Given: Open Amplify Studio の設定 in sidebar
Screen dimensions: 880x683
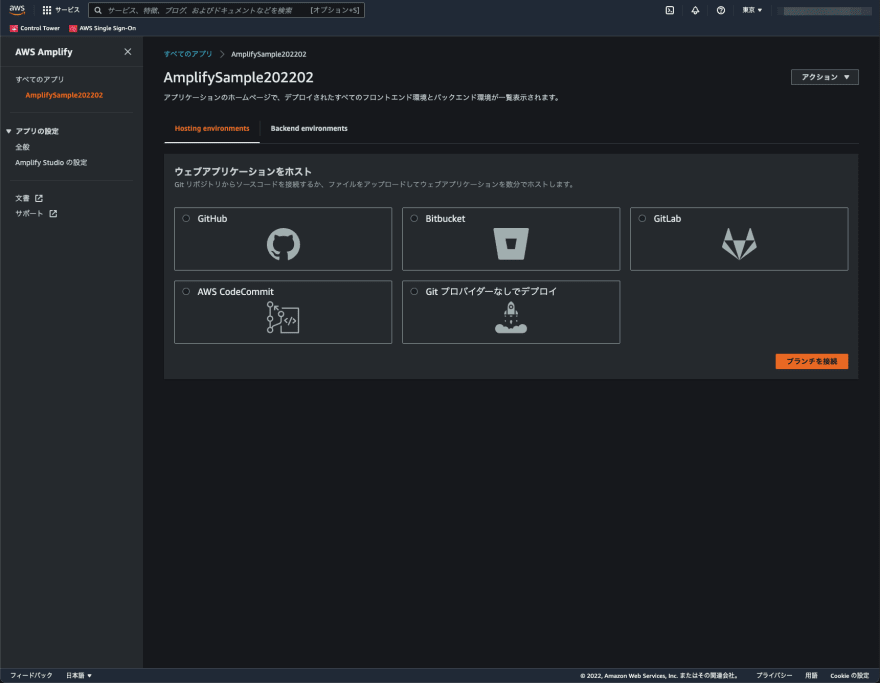Looking at the screenshot, I should (51, 163).
